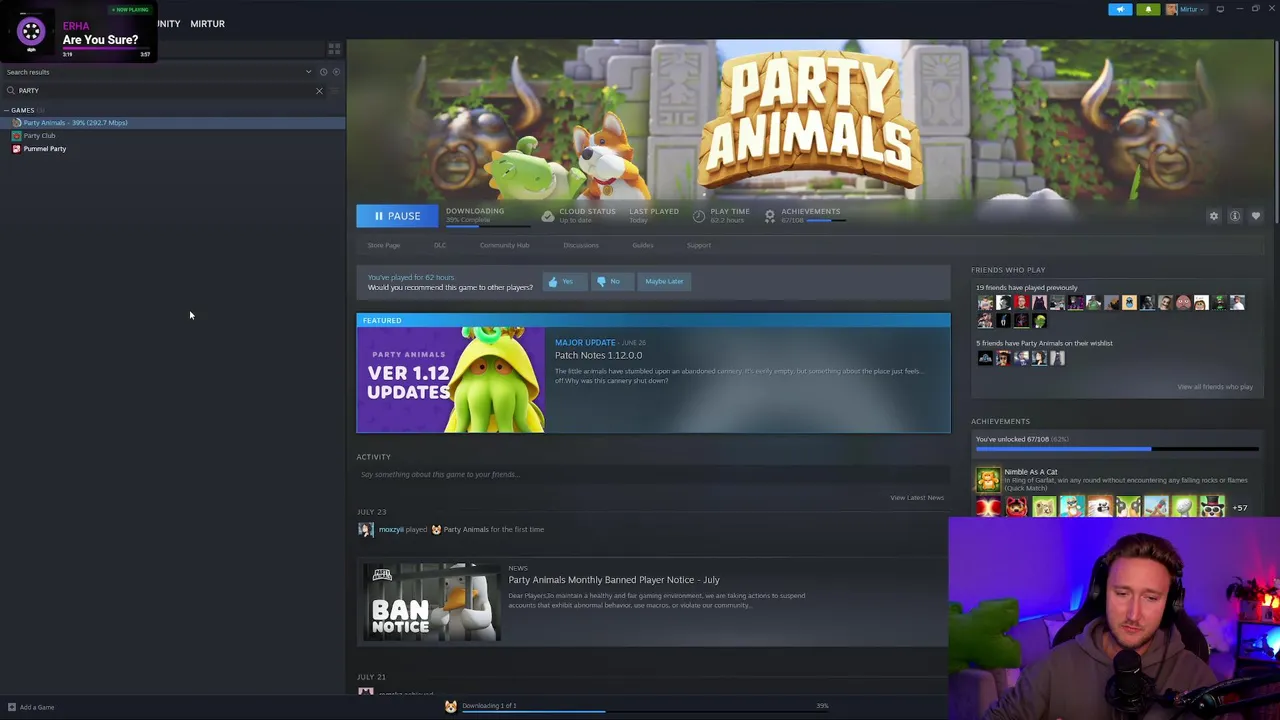This screenshot has height=720, width=1280.
Task: Open the MIRTUR profile tab
Action: click(x=207, y=24)
